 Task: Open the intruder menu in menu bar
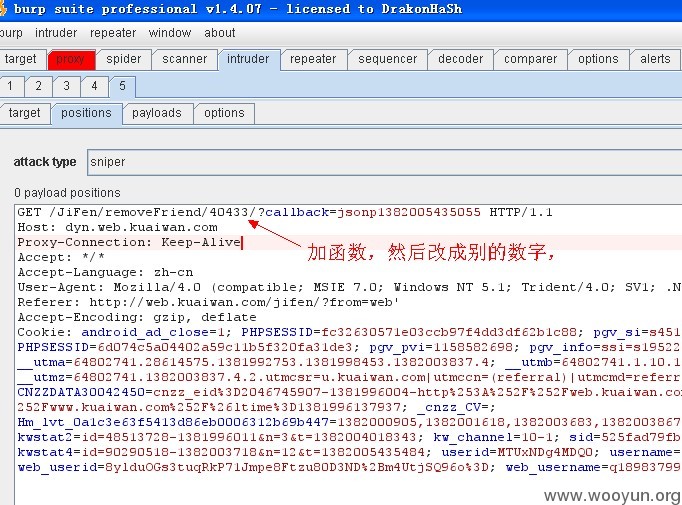[56, 33]
